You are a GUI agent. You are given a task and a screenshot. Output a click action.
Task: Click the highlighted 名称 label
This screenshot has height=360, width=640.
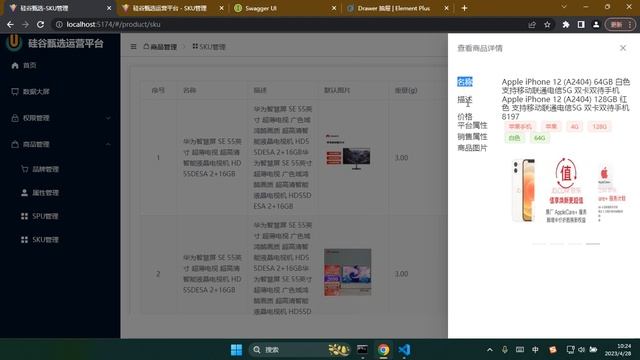click(x=465, y=82)
